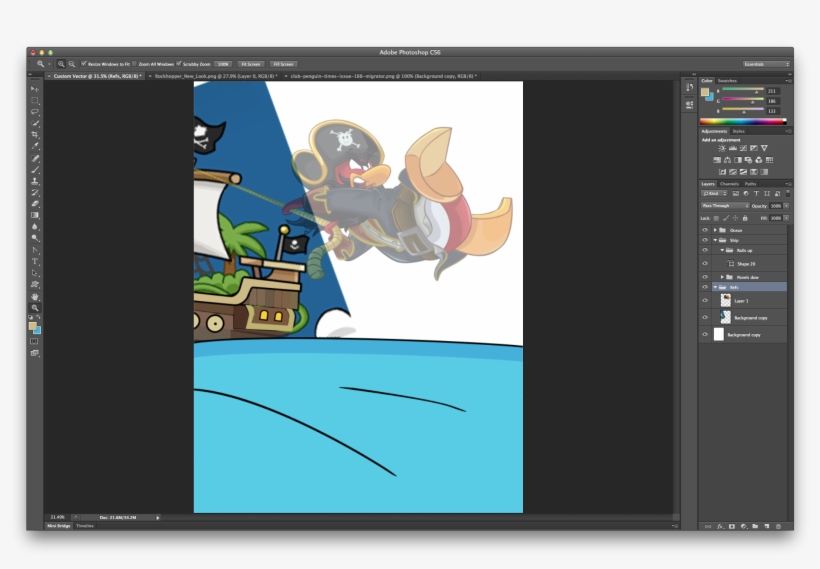The image size is (820, 569).
Task: Click the delete layer trash icon
Action: pyautogui.click(x=778, y=526)
